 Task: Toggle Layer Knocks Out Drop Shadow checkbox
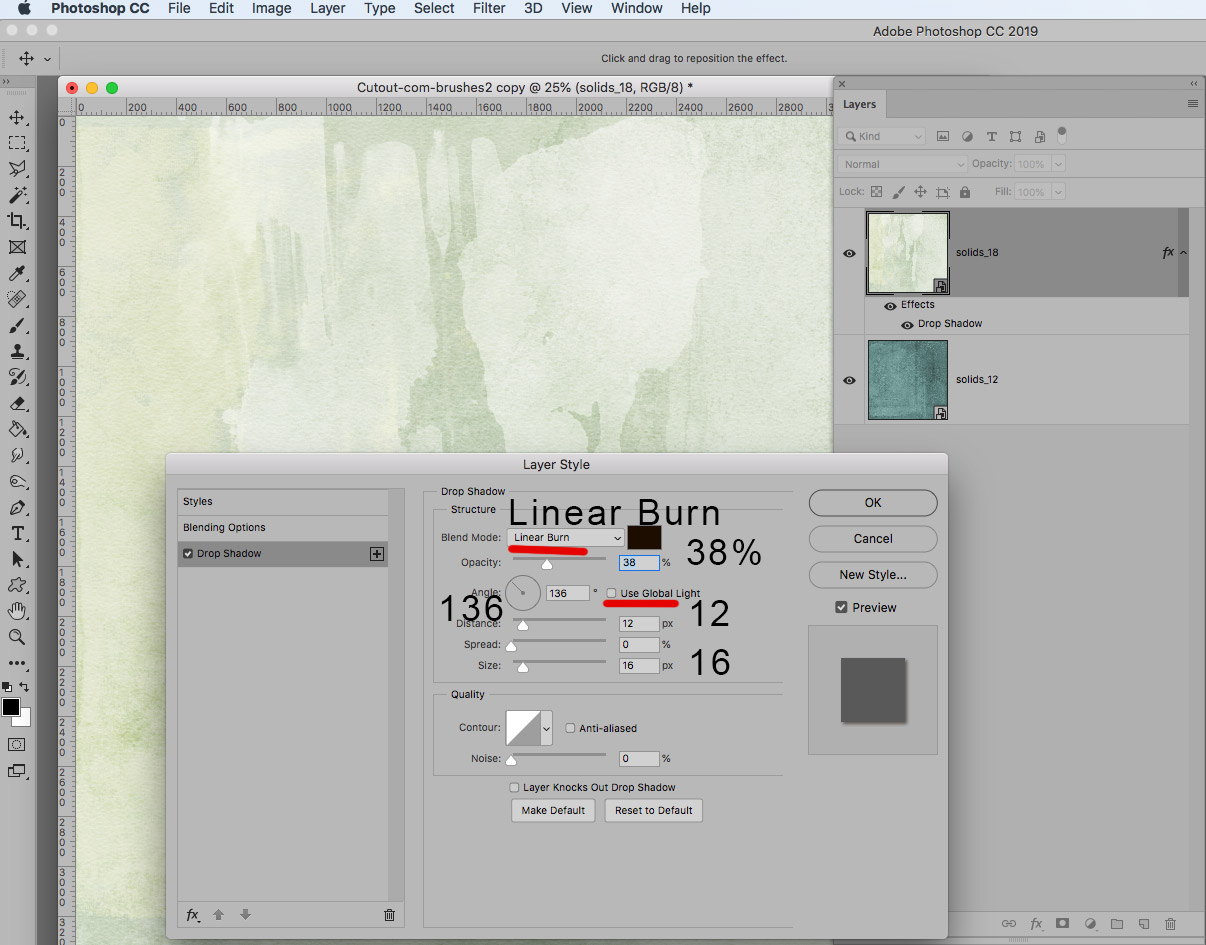click(515, 788)
